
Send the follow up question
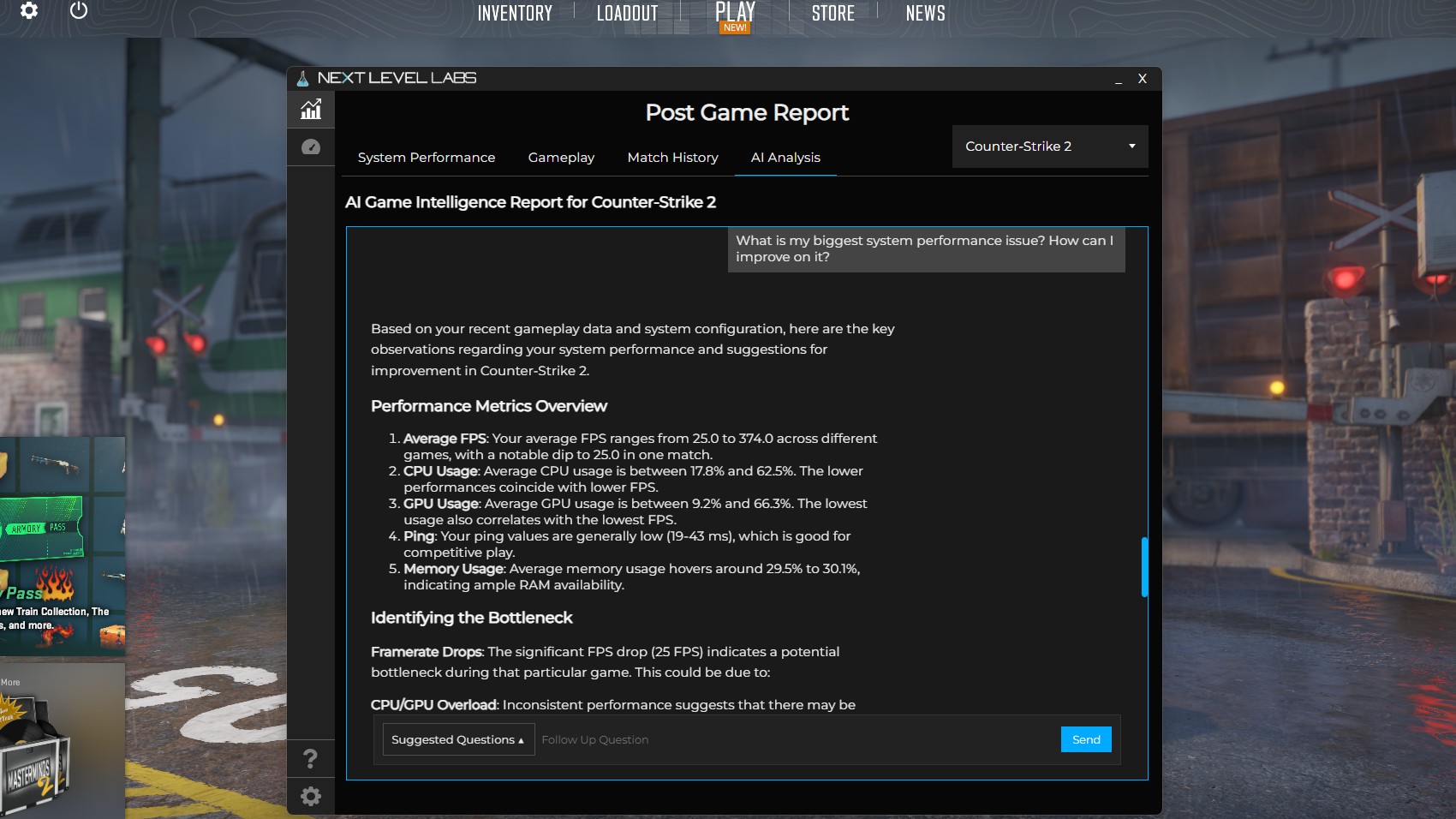tap(1086, 739)
